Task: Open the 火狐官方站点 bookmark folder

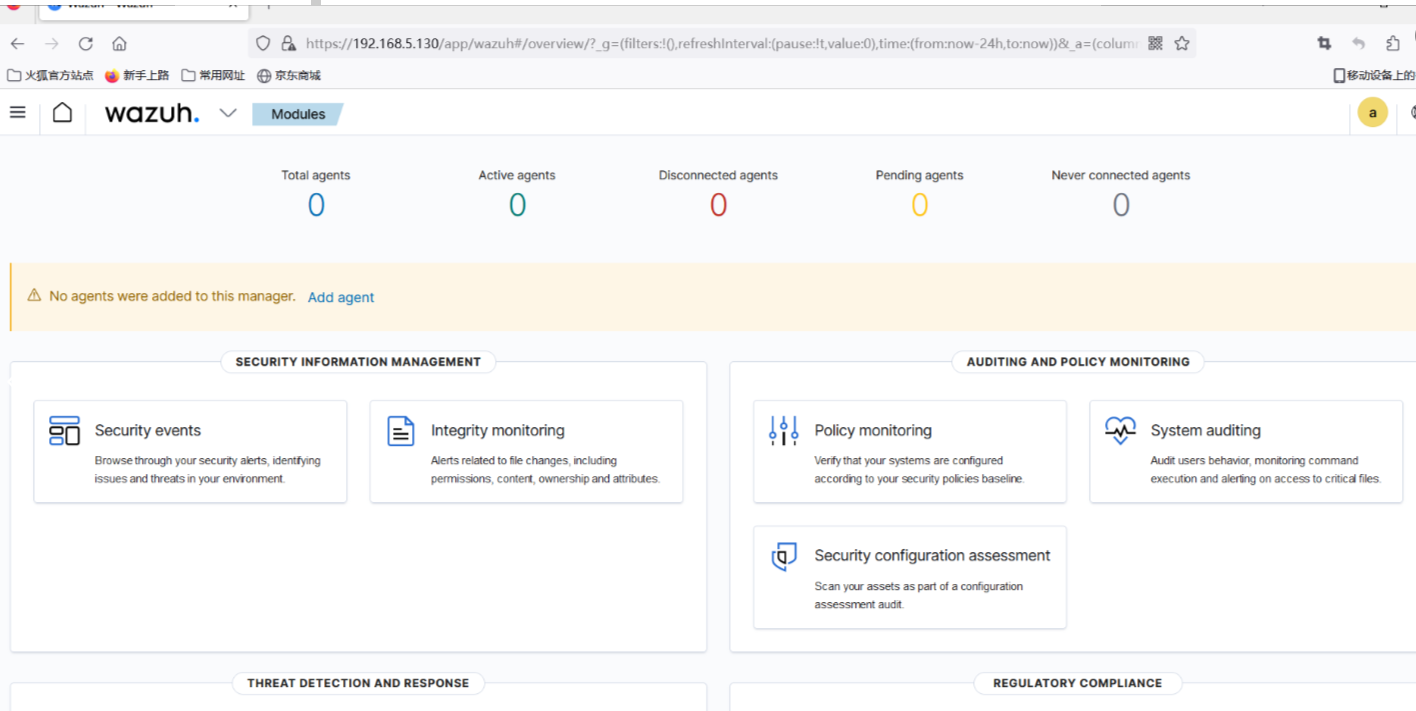Action: (50, 75)
